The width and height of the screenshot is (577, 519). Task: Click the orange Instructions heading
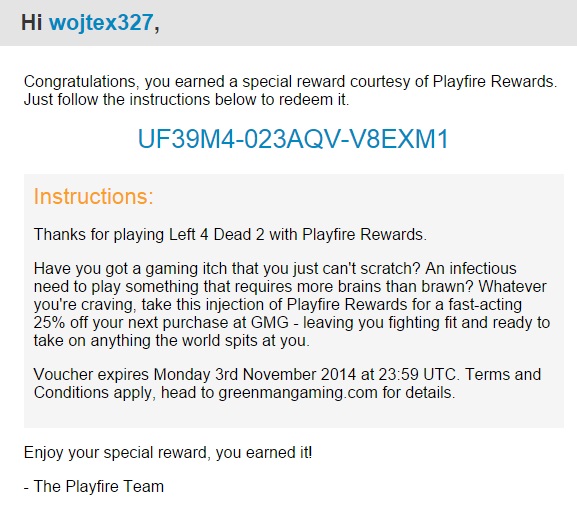coord(93,196)
